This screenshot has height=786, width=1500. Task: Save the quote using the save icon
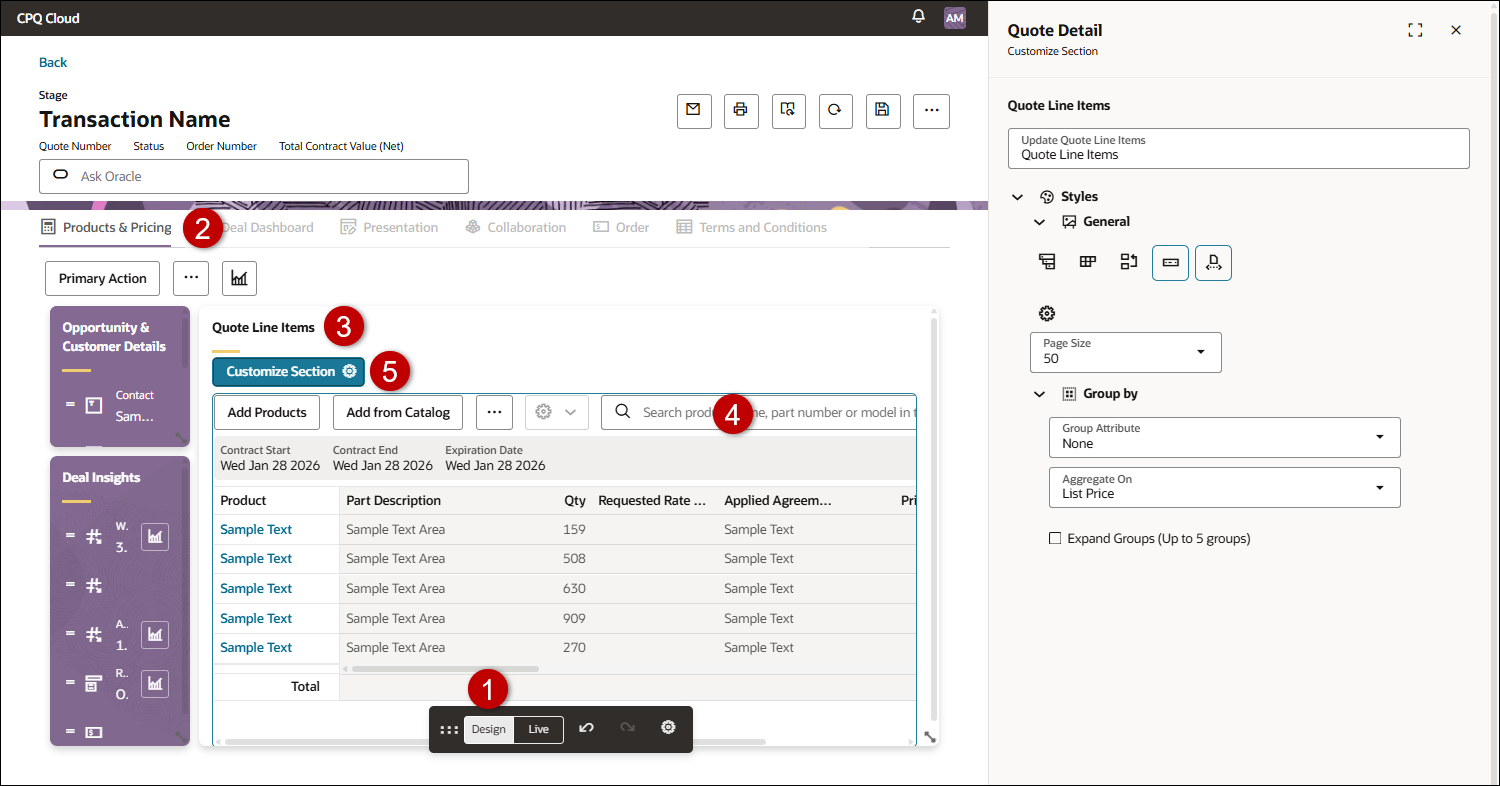tap(882, 111)
